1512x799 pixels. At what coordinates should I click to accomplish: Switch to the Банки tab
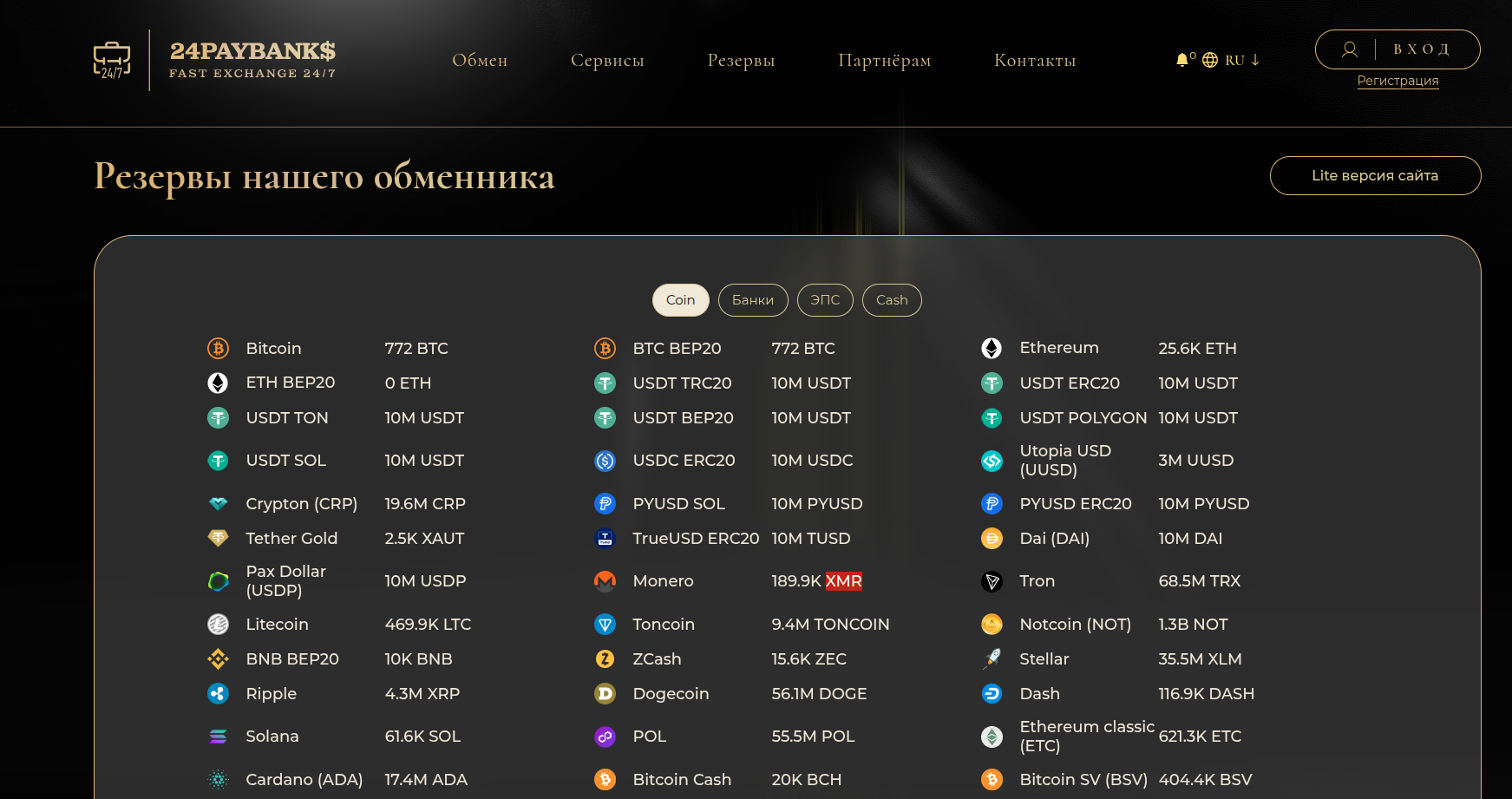pyautogui.click(x=753, y=300)
